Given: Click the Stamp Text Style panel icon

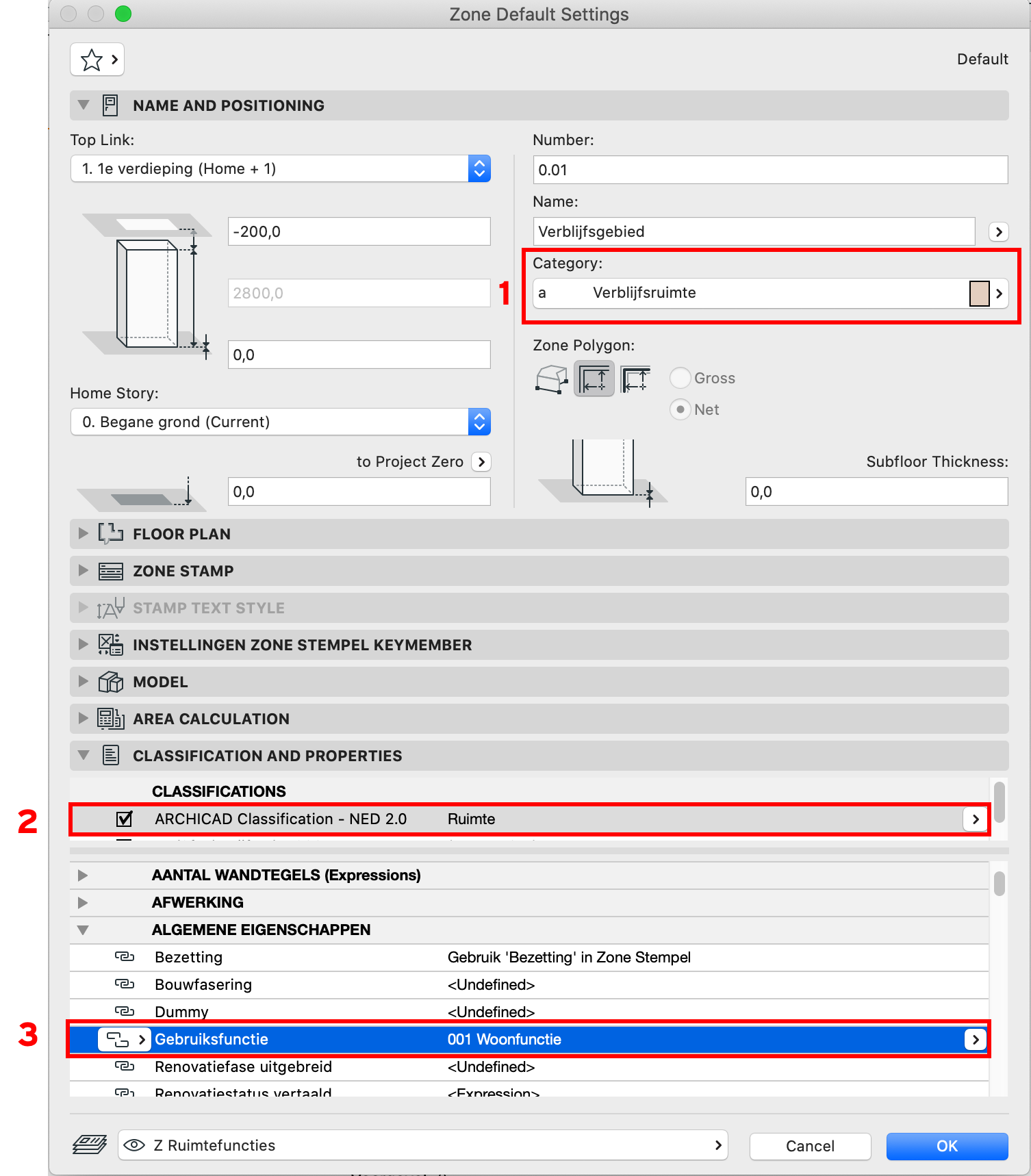Looking at the screenshot, I should (x=110, y=608).
